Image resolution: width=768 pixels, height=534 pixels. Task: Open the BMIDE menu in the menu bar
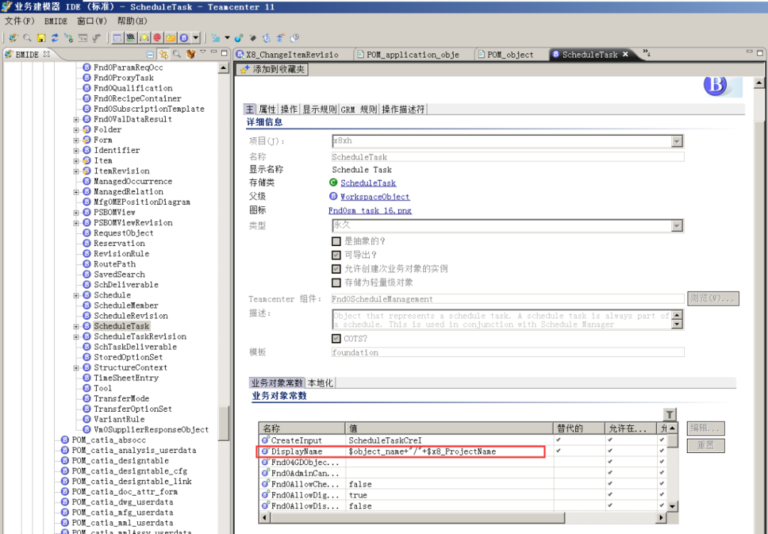(55, 21)
